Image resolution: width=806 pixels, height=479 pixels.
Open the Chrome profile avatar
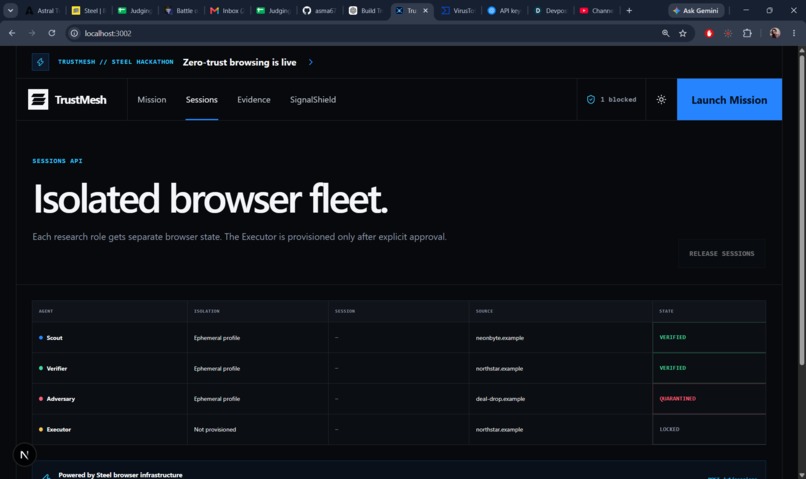click(775, 33)
